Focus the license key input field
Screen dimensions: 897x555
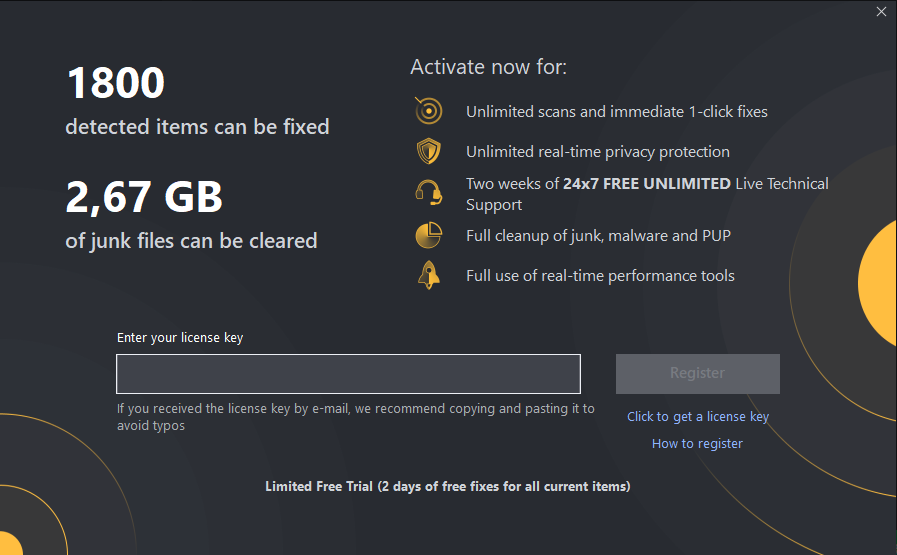click(348, 374)
